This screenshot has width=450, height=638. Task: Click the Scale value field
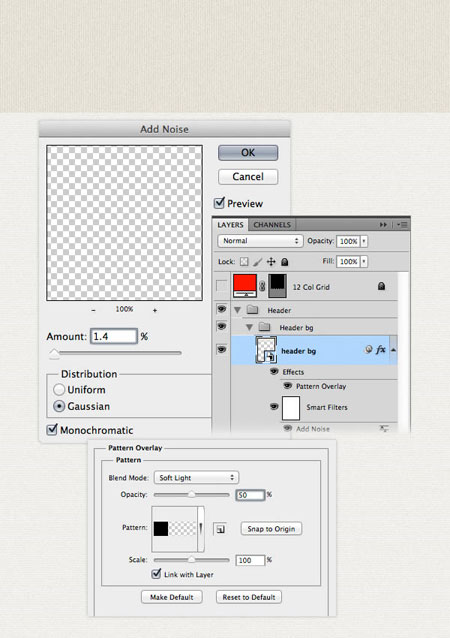[x=250, y=560]
